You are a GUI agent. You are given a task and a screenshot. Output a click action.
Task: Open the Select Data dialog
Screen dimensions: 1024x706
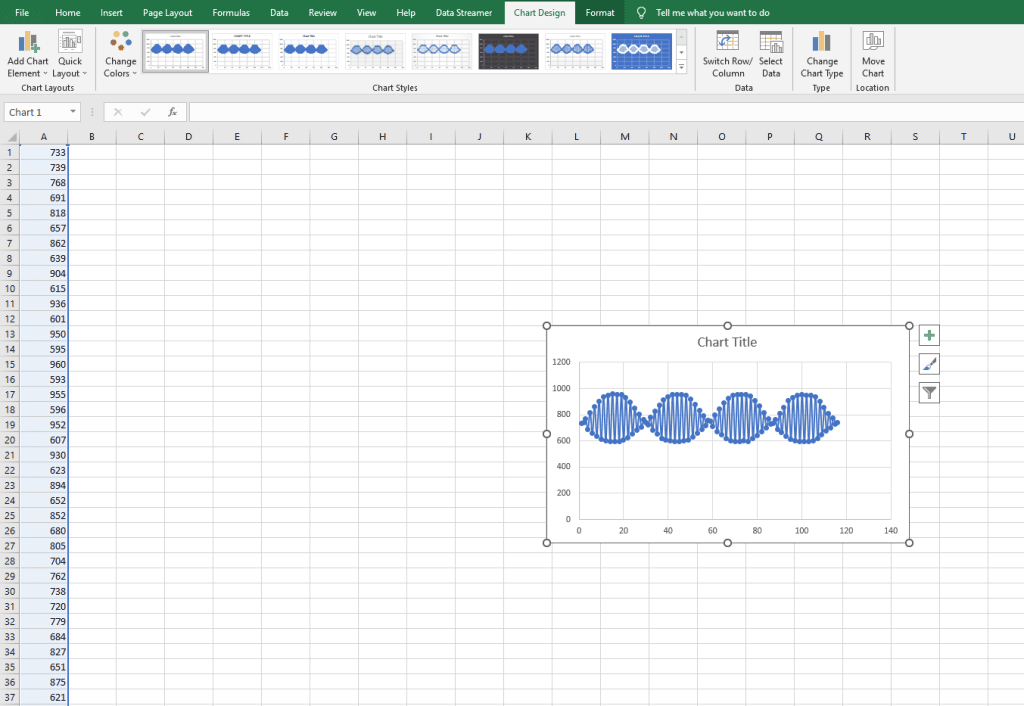coord(771,54)
